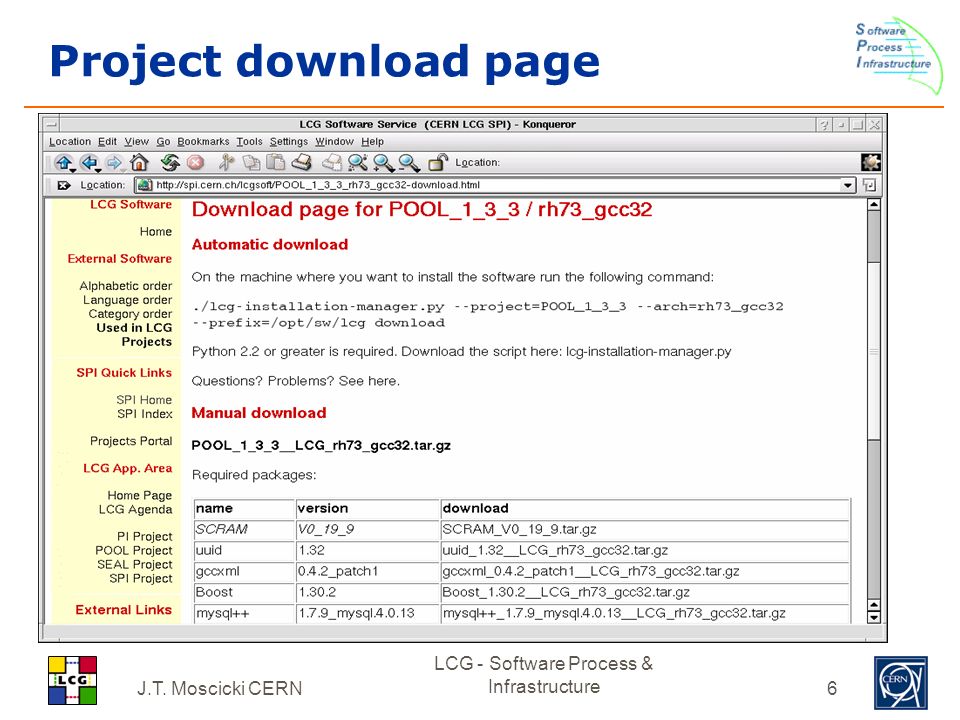960x720 pixels.
Task: Click the Home house icon in toolbar
Action: point(140,162)
